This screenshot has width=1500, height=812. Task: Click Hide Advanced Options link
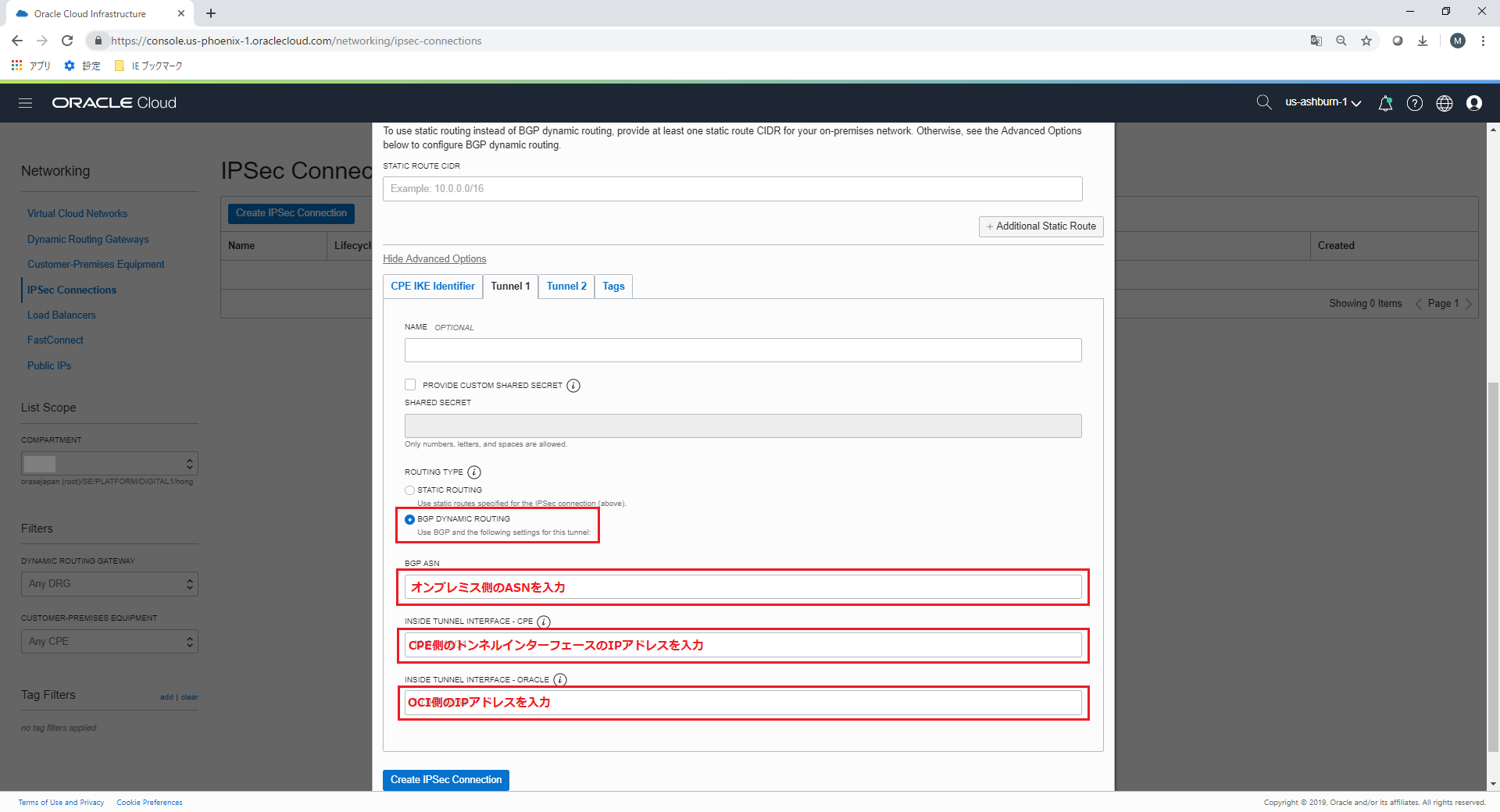tap(434, 259)
